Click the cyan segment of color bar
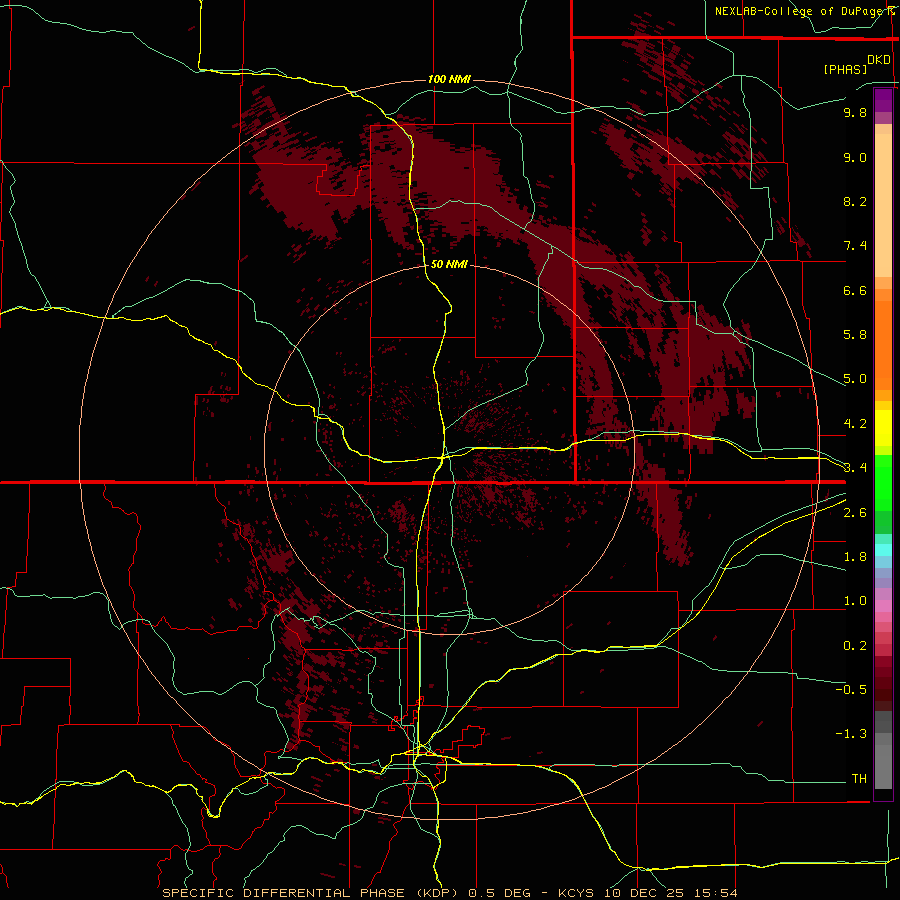 coord(883,550)
